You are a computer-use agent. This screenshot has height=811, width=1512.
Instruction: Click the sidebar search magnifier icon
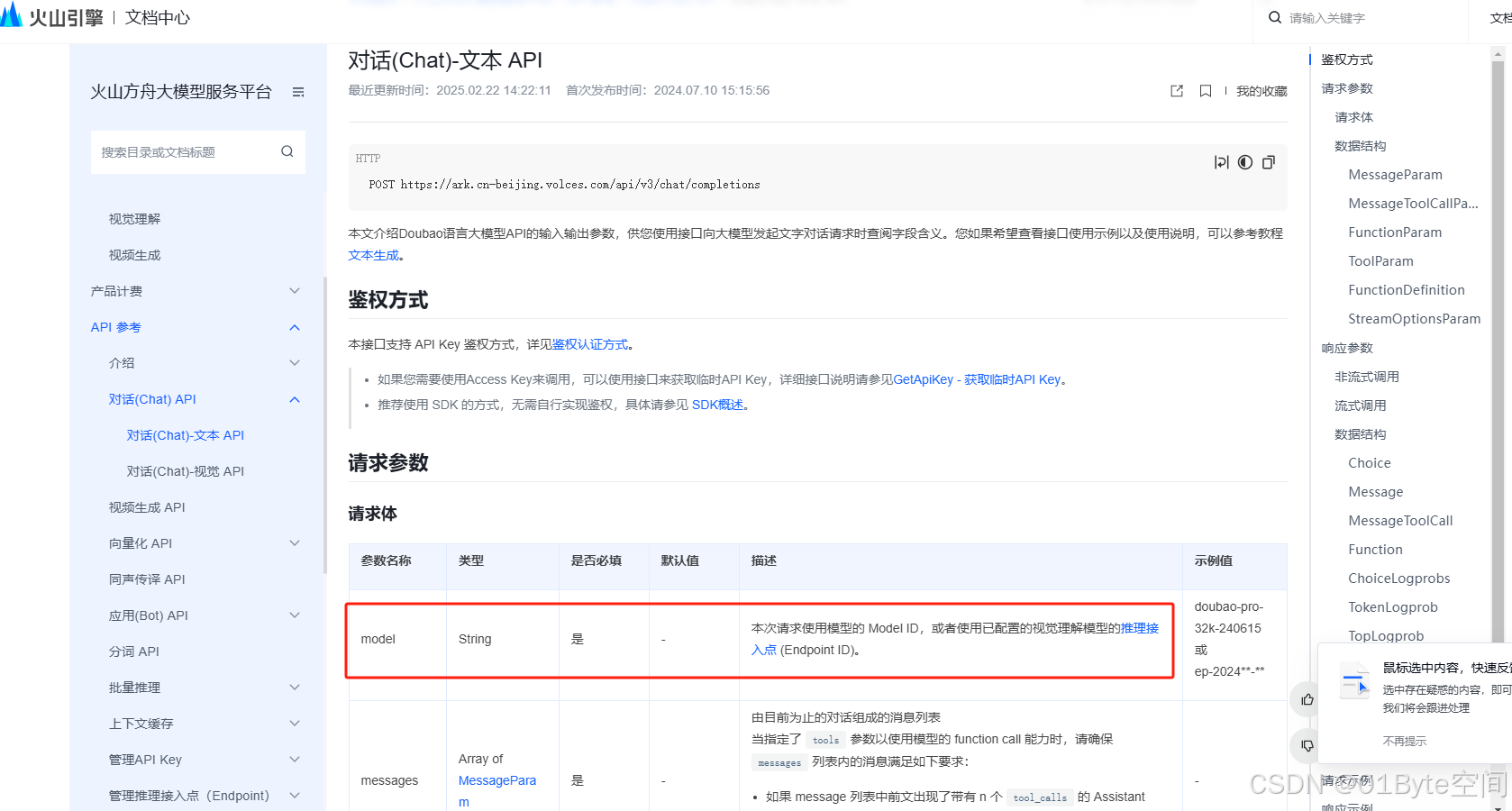[x=287, y=151]
